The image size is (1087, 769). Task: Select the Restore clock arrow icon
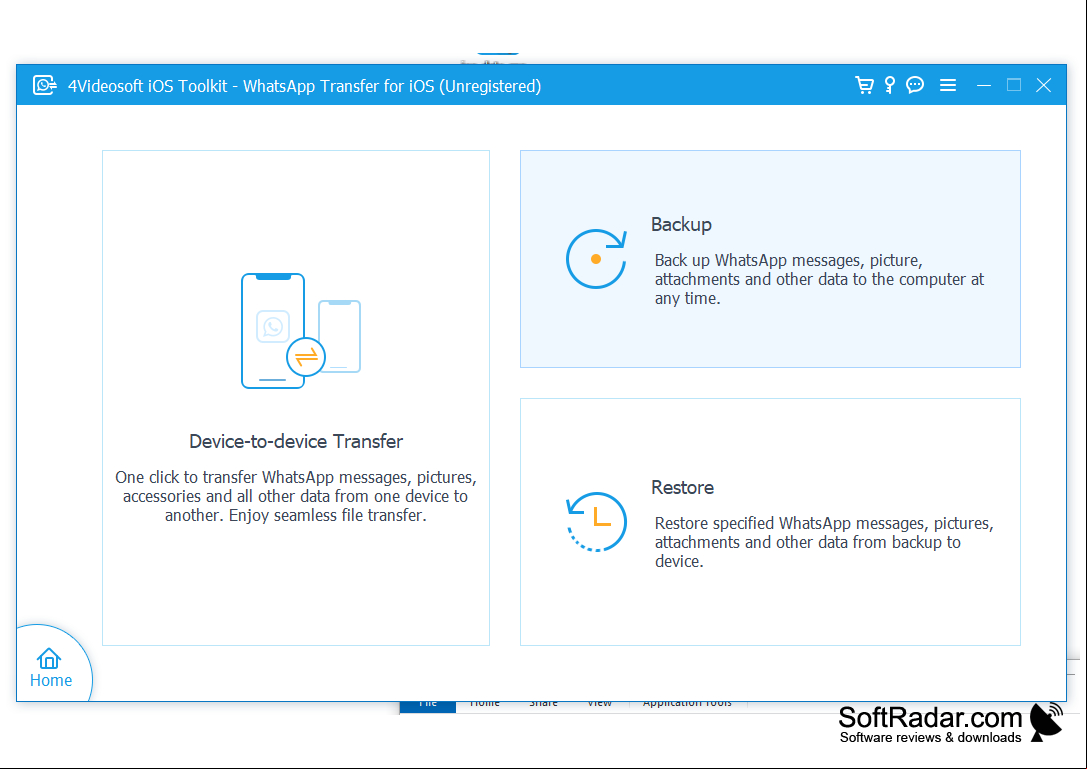tap(596, 522)
